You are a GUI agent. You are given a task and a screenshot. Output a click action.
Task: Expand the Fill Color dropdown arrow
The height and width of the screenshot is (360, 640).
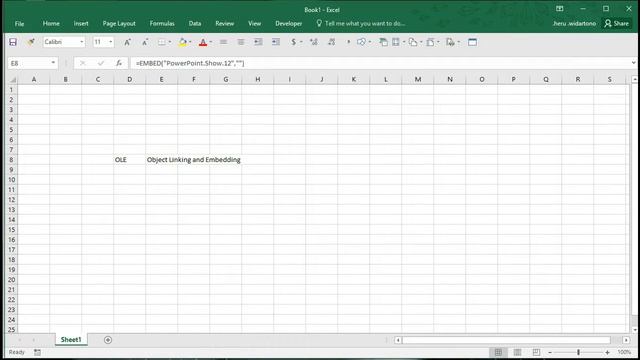pos(190,42)
